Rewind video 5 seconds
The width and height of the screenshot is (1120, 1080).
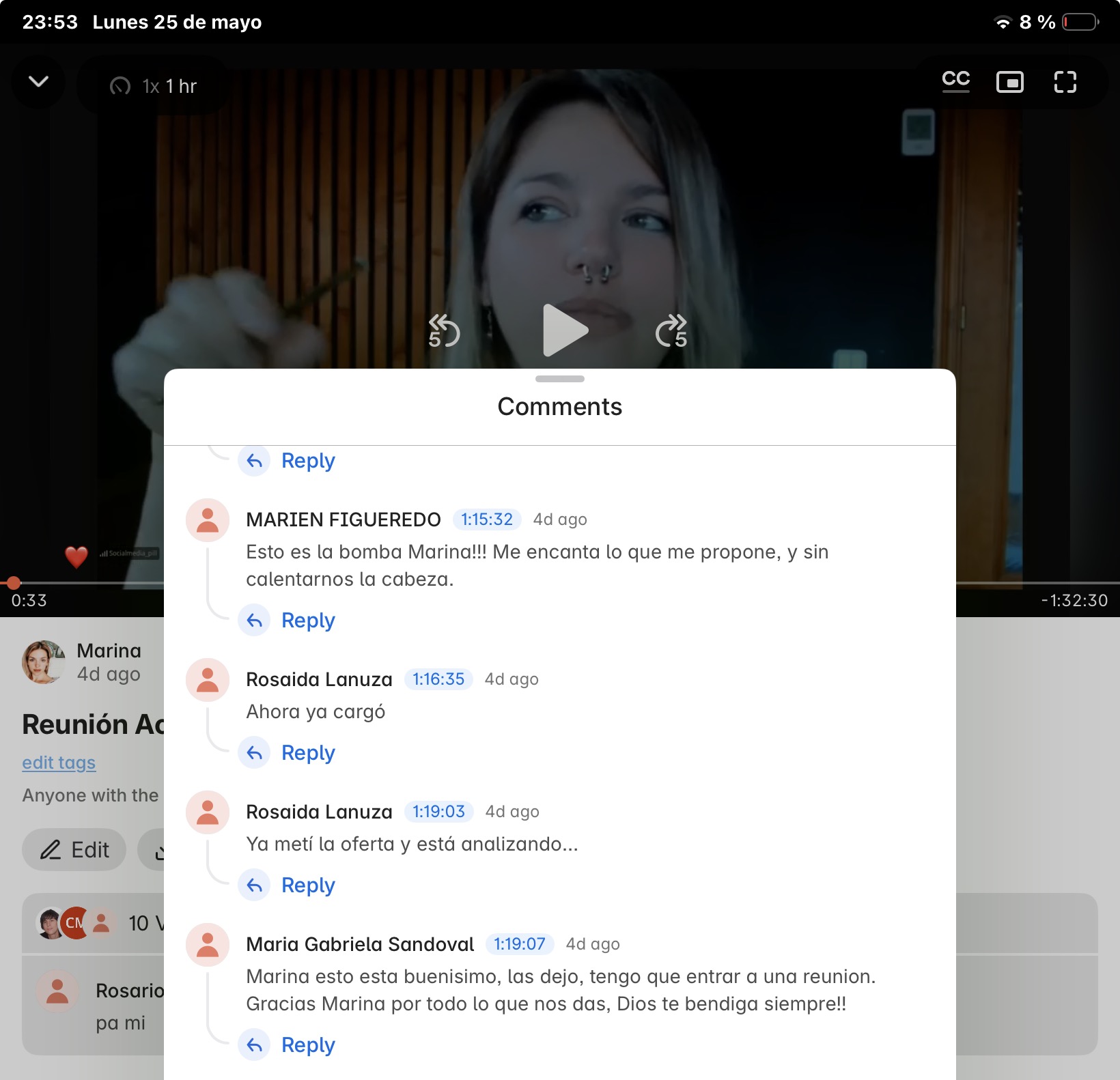pos(444,331)
